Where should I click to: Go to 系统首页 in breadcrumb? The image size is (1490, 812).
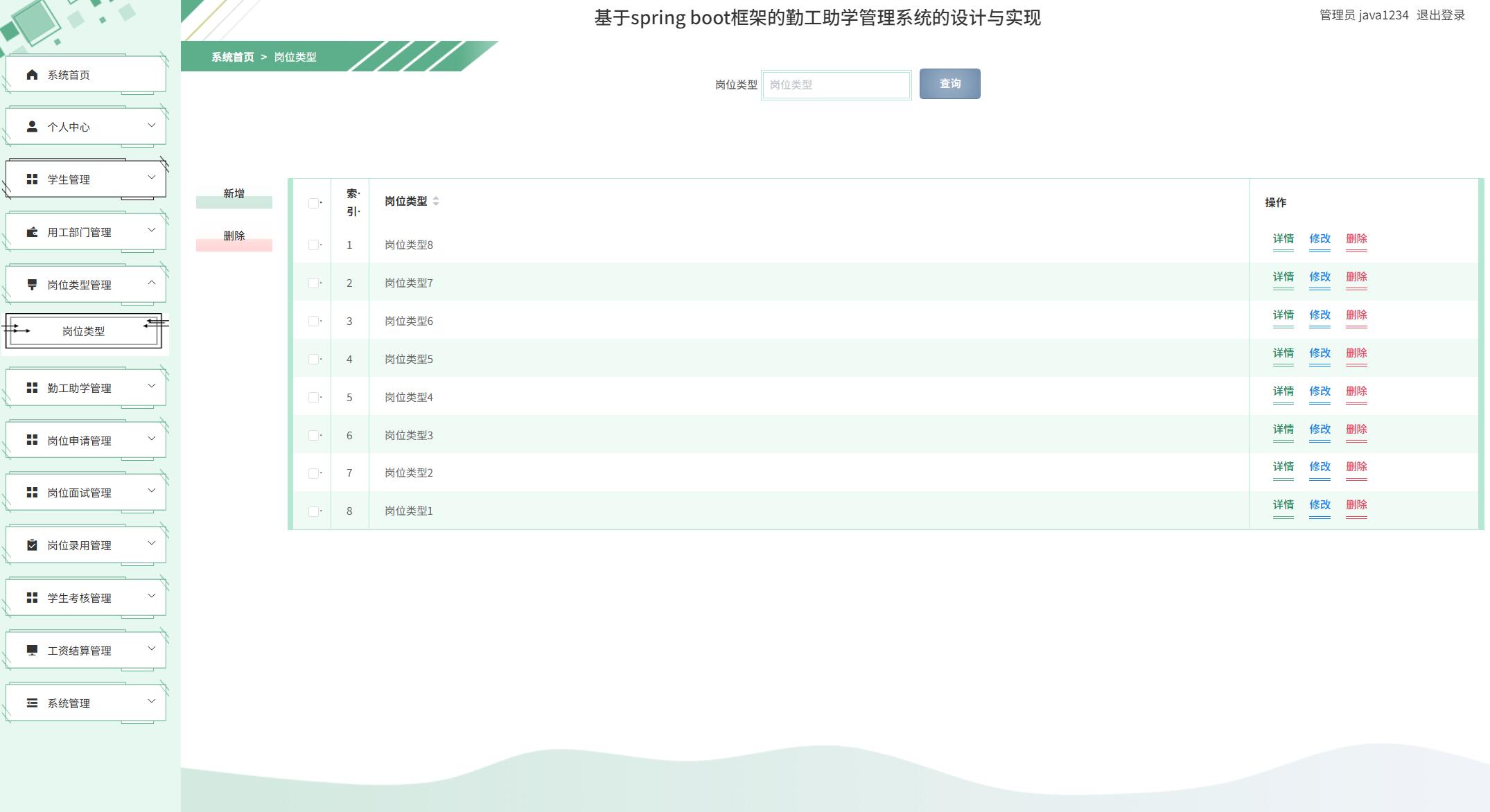click(x=232, y=57)
